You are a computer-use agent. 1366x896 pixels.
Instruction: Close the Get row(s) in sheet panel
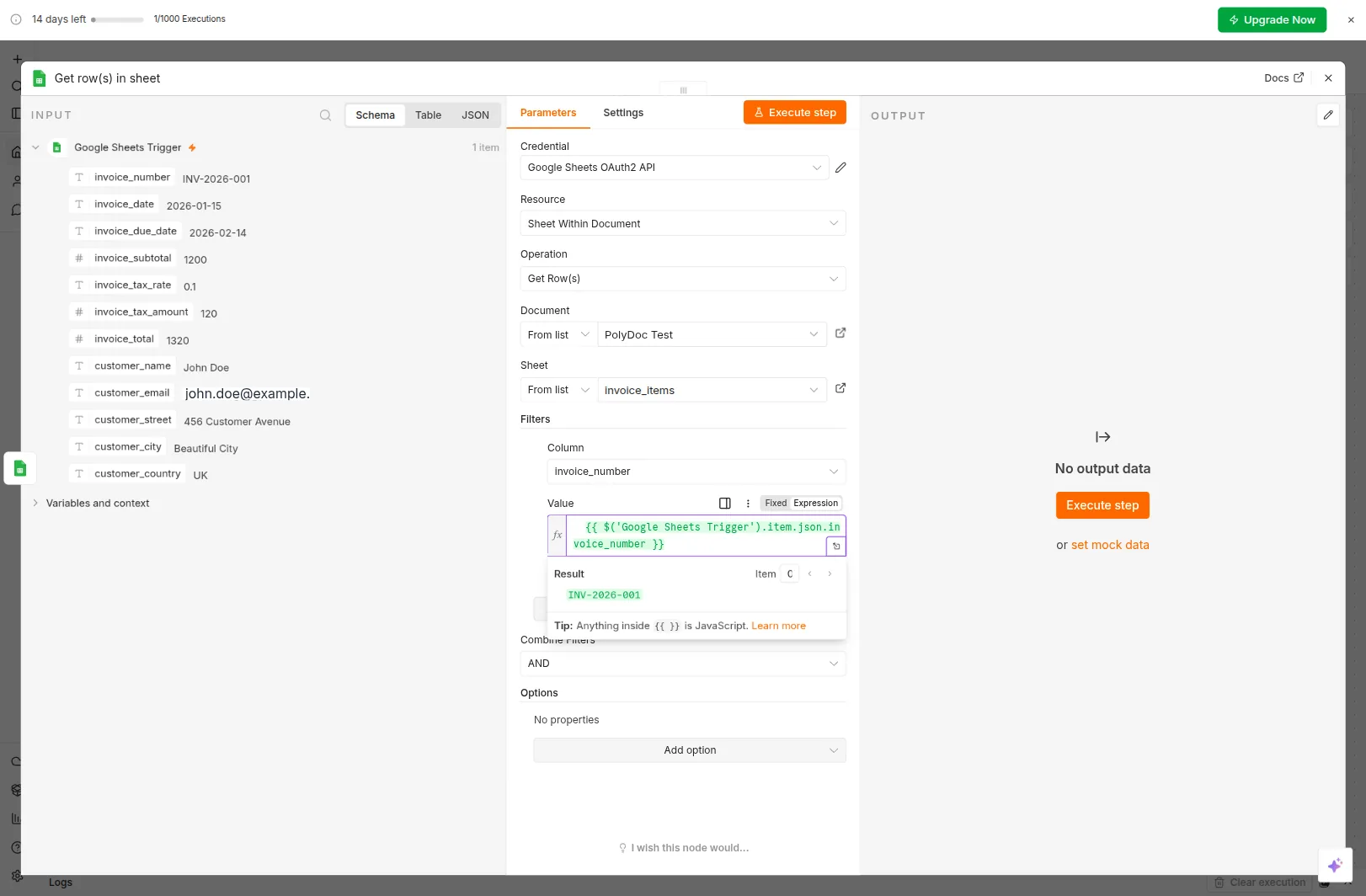click(1328, 77)
